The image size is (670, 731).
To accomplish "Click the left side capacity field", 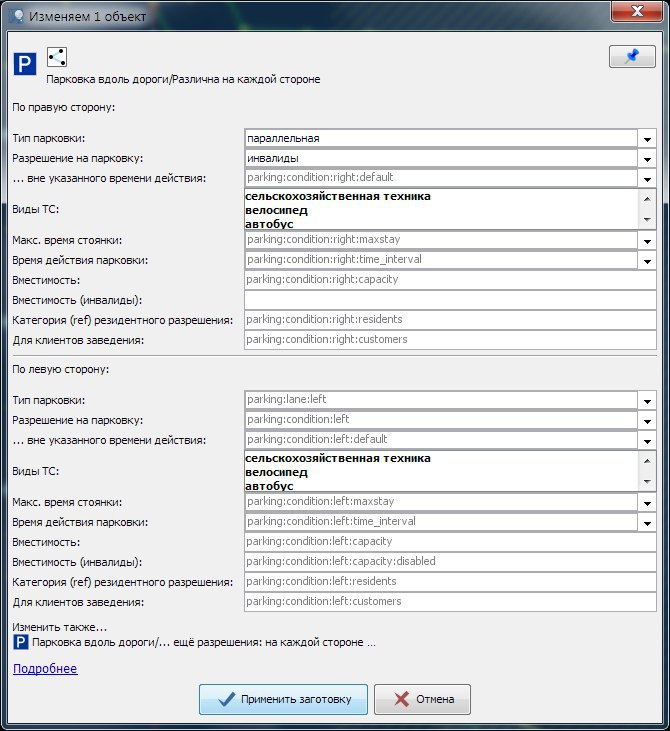I will point(450,542).
